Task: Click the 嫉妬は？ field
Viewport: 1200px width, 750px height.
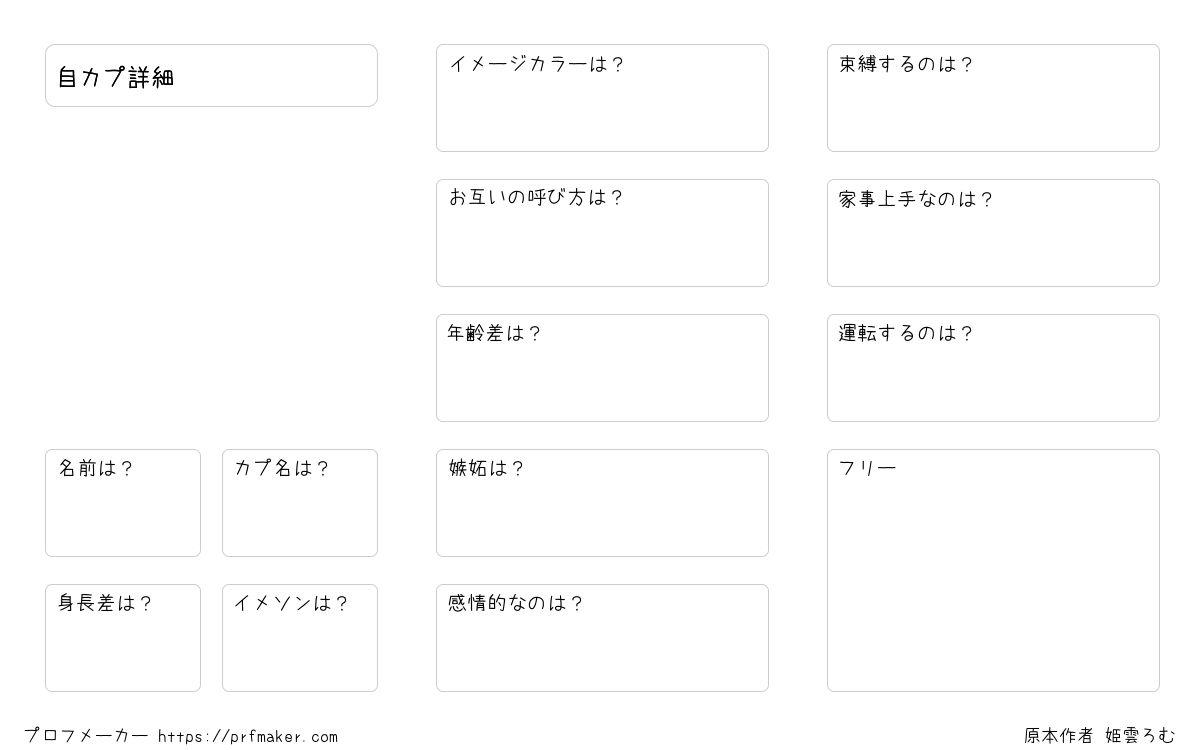Action: coord(602,503)
